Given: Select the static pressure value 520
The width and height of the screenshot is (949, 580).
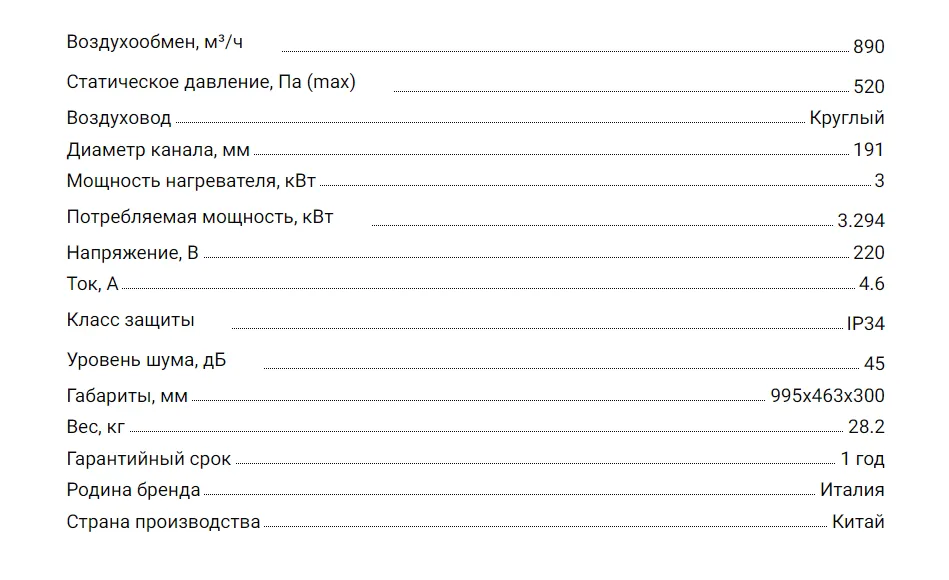Looking at the screenshot, I should [869, 87].
